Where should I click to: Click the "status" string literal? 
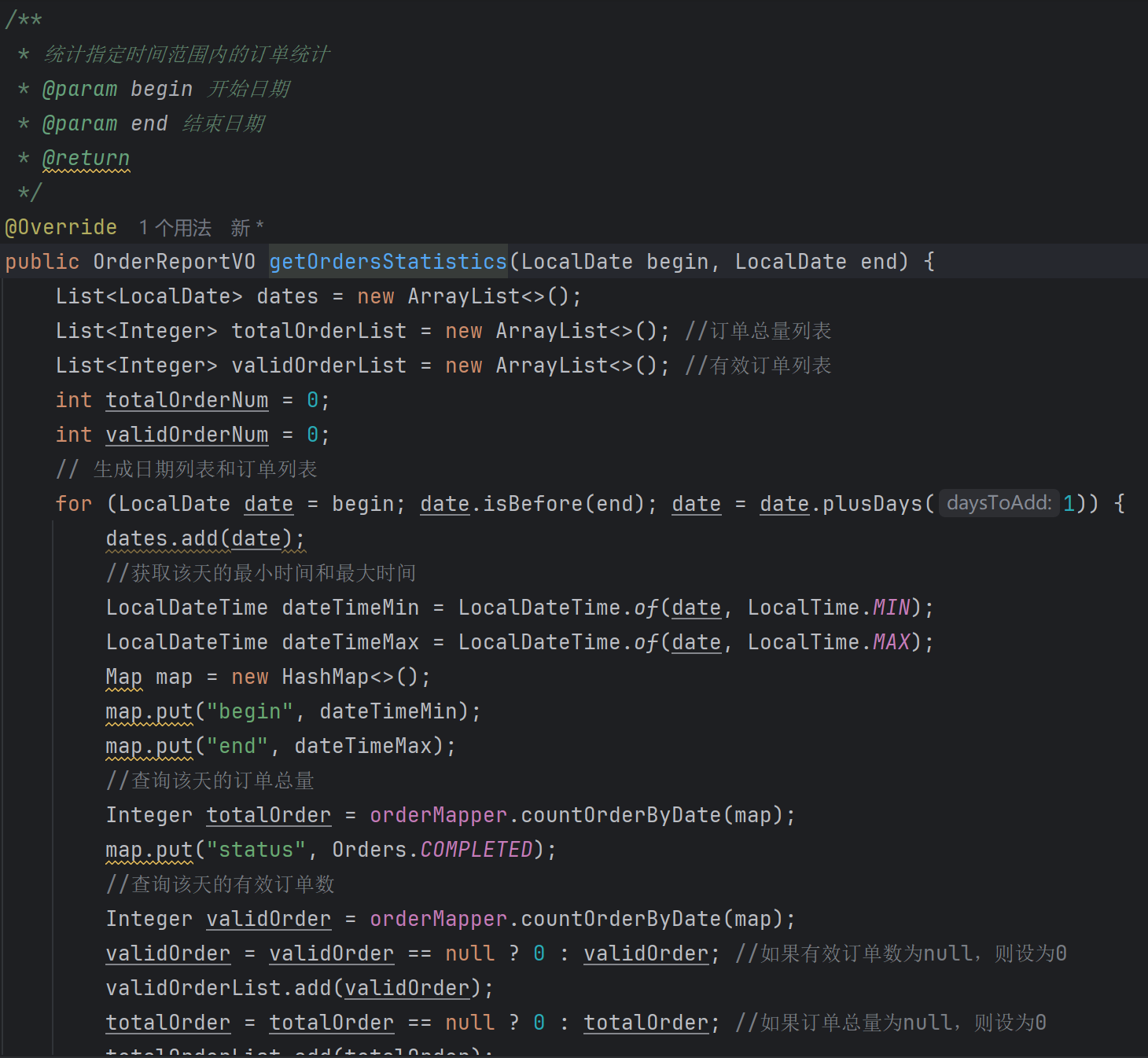[x=256, y=850]
